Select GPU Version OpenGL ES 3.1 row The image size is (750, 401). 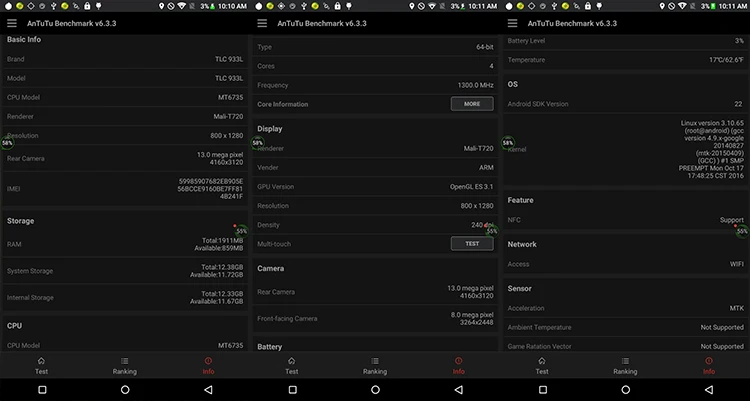[375, 187]
